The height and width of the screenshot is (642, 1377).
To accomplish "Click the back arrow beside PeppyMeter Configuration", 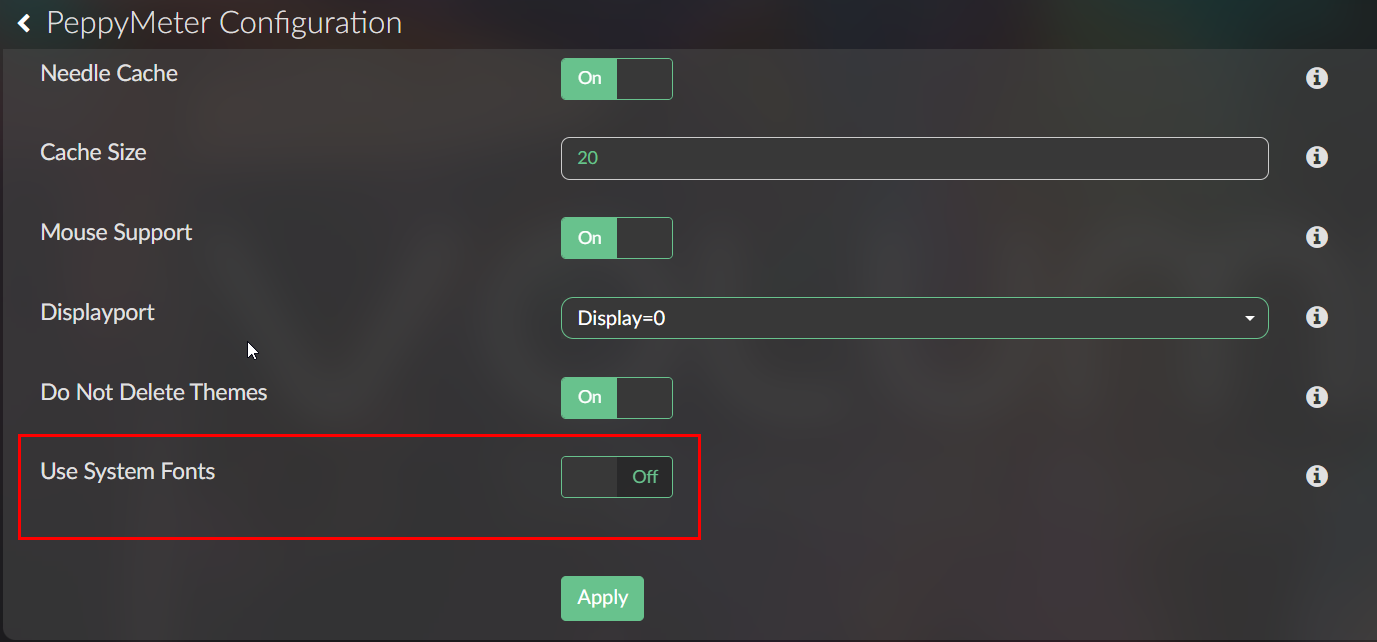I will tap(25, 23).
